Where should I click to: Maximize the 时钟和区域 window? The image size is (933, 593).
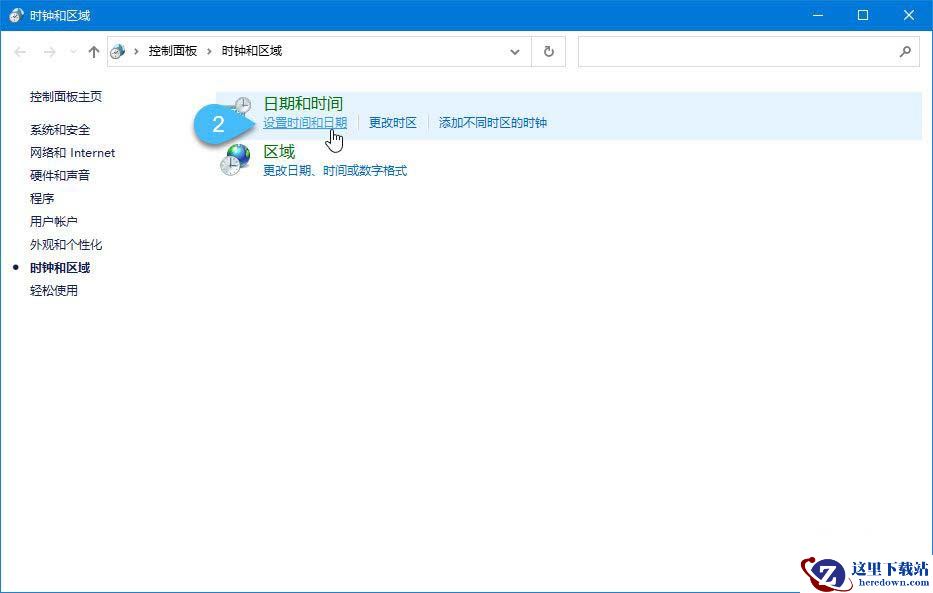pyautogui.click(x=863, y=15)
